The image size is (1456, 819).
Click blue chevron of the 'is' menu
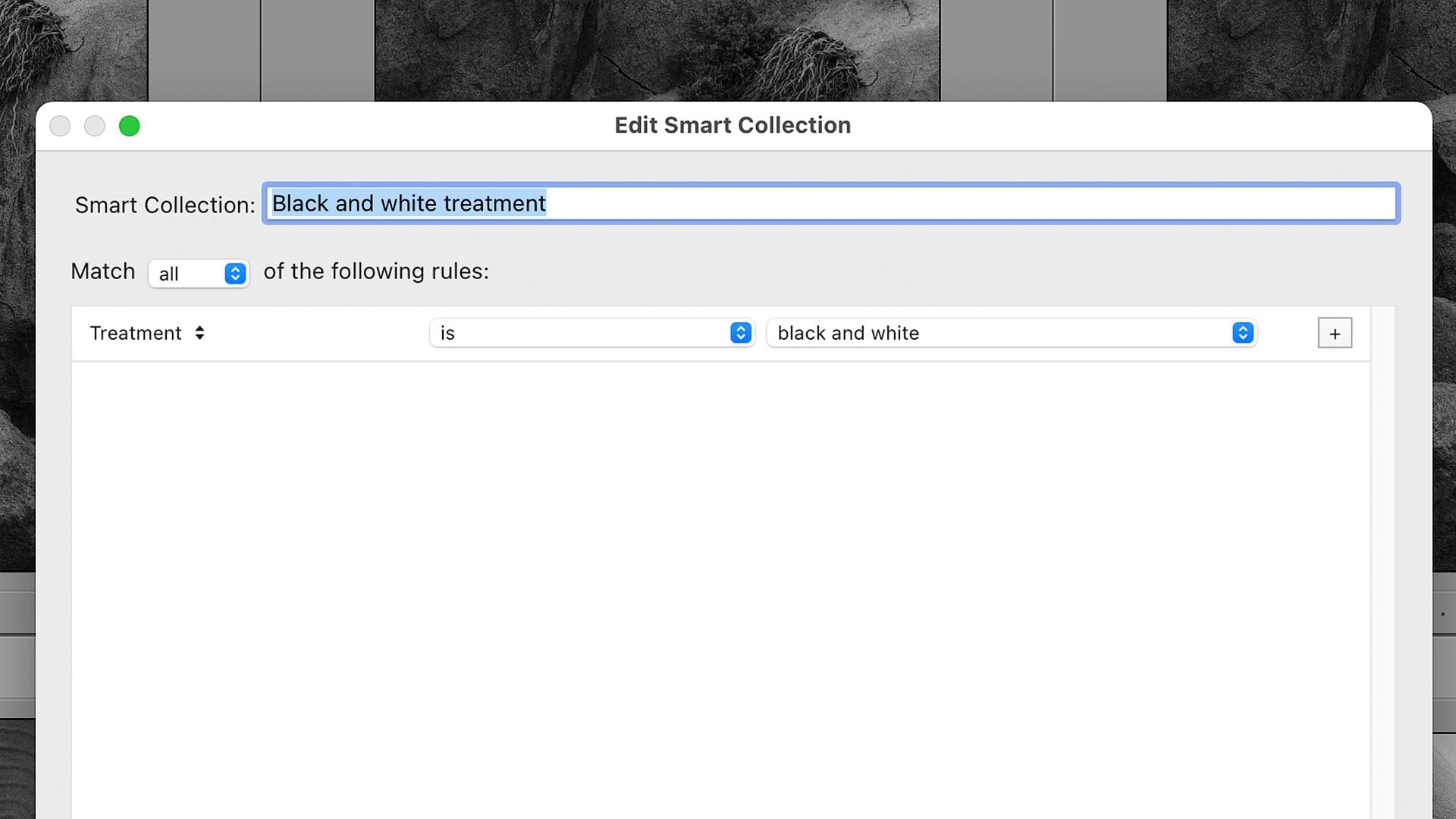740,333
